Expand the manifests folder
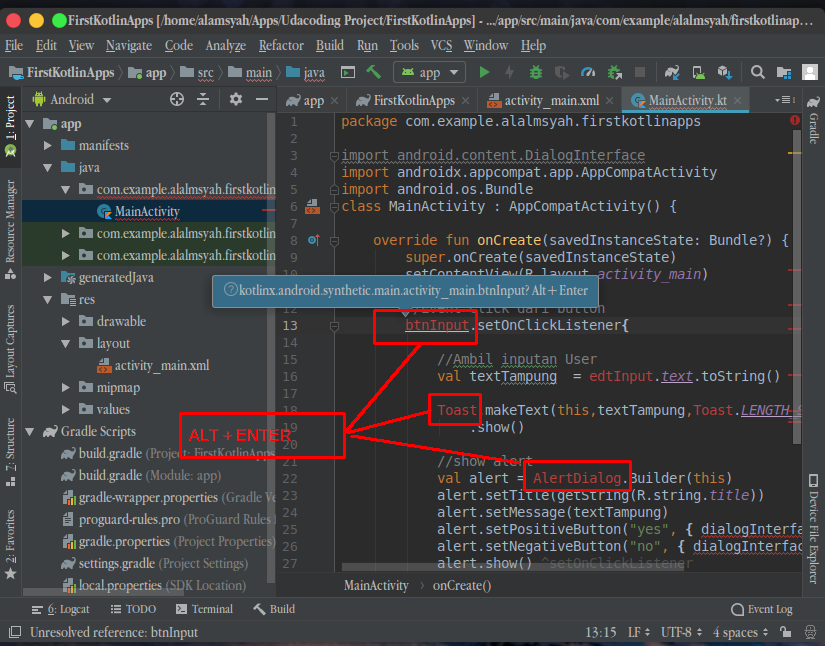The height and width of the screenshot is (646, 825). pos(48,145)
